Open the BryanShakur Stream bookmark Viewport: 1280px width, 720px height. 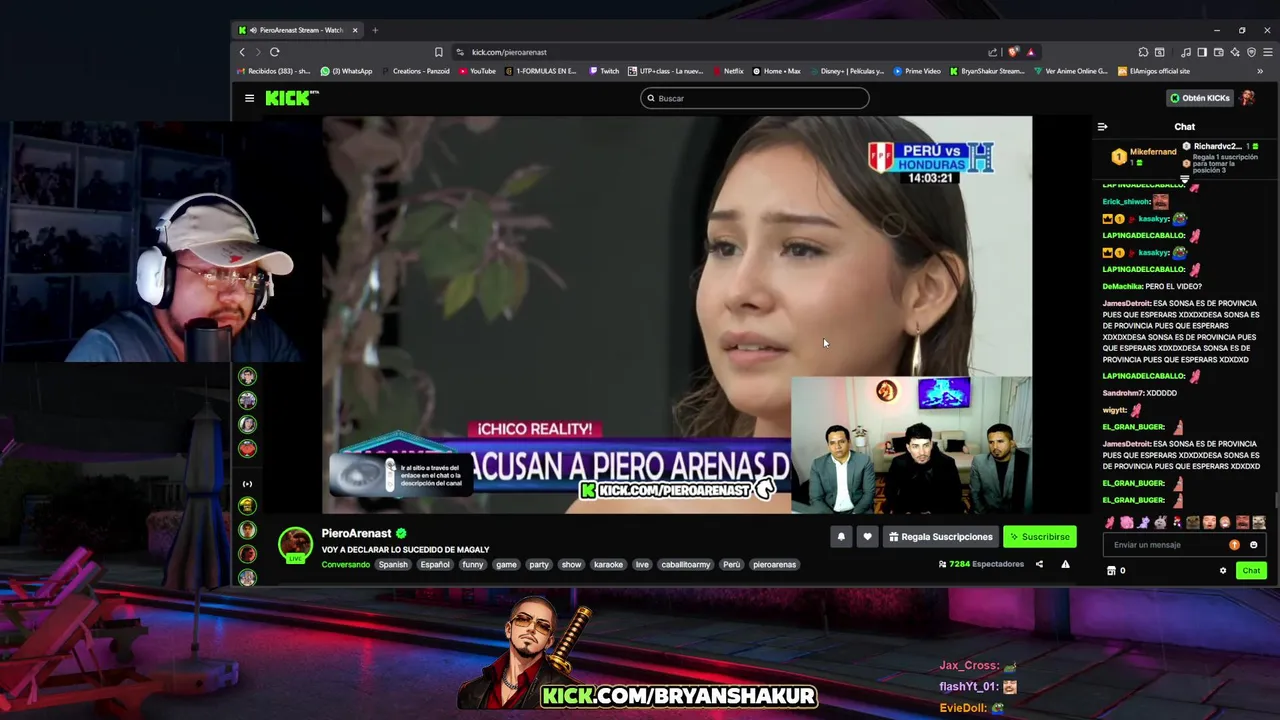tap(987, 71)
